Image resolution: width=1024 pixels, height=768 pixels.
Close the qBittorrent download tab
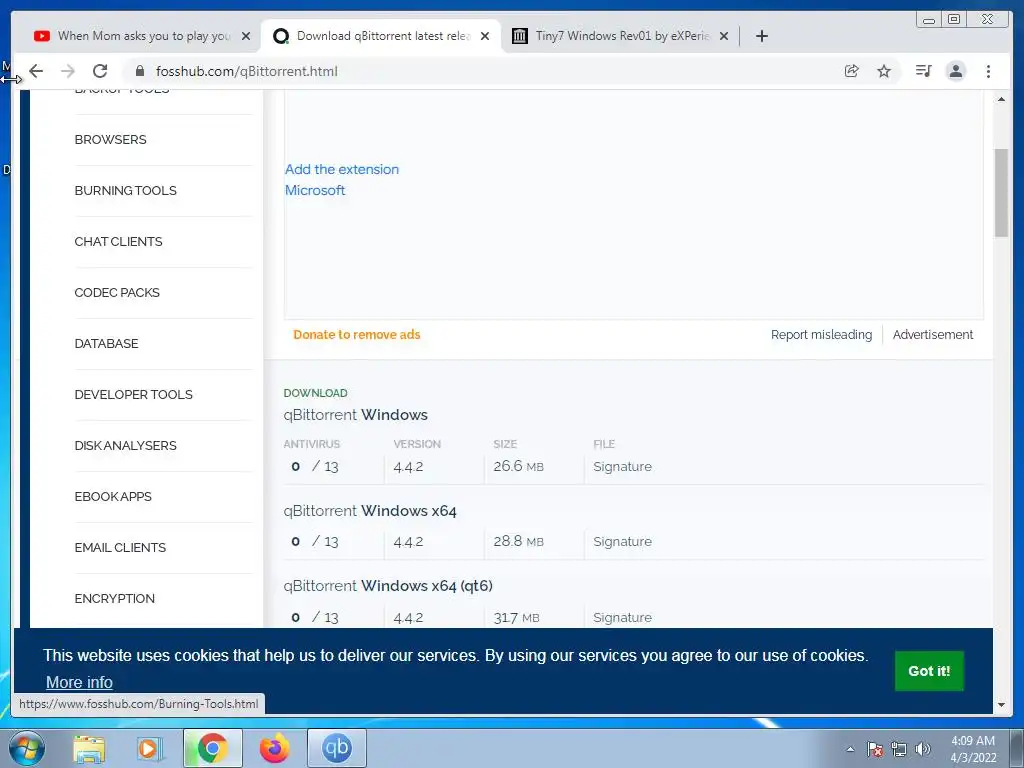[x=485, y=36]
